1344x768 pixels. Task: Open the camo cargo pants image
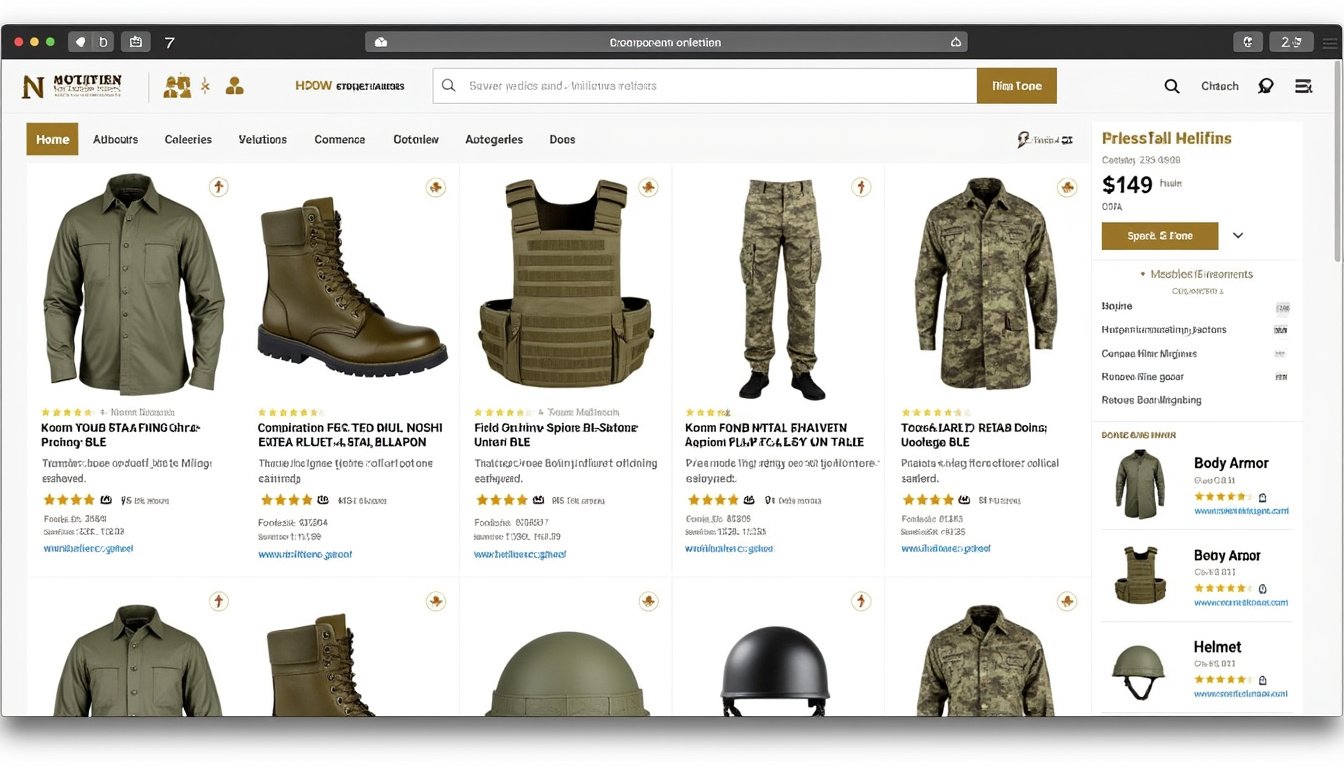(781, 289)
